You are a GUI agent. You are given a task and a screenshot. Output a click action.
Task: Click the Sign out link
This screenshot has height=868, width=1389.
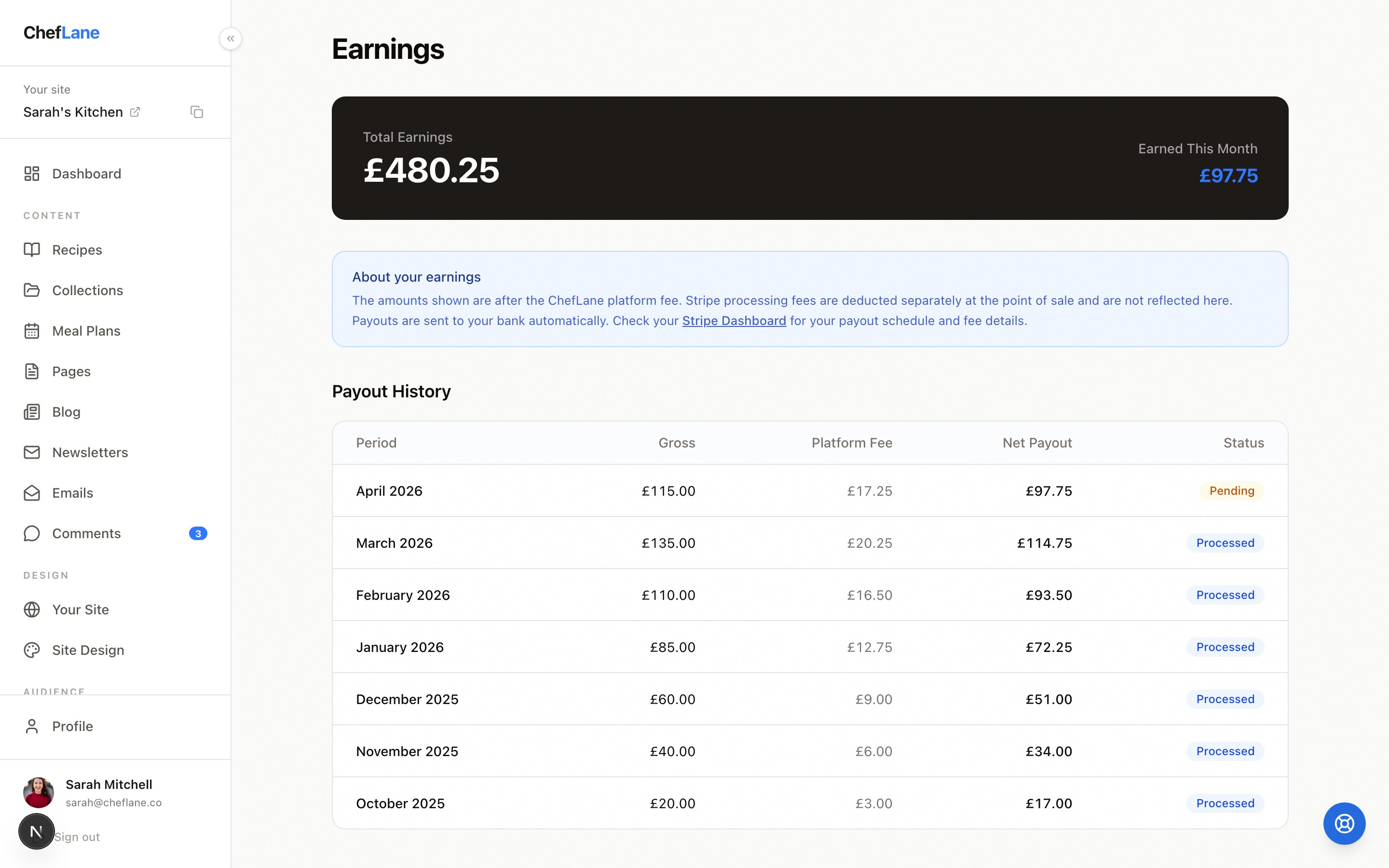(77, 837)
